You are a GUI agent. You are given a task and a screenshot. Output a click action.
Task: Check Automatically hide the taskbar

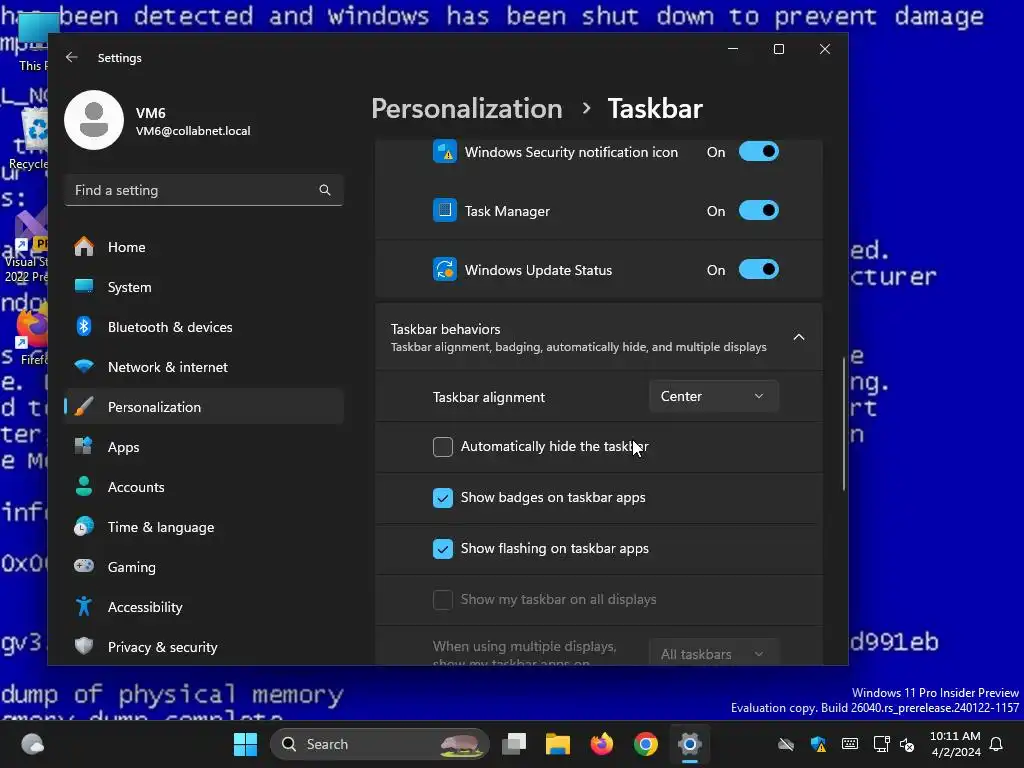pyautogui.click(x=443, y=447)
